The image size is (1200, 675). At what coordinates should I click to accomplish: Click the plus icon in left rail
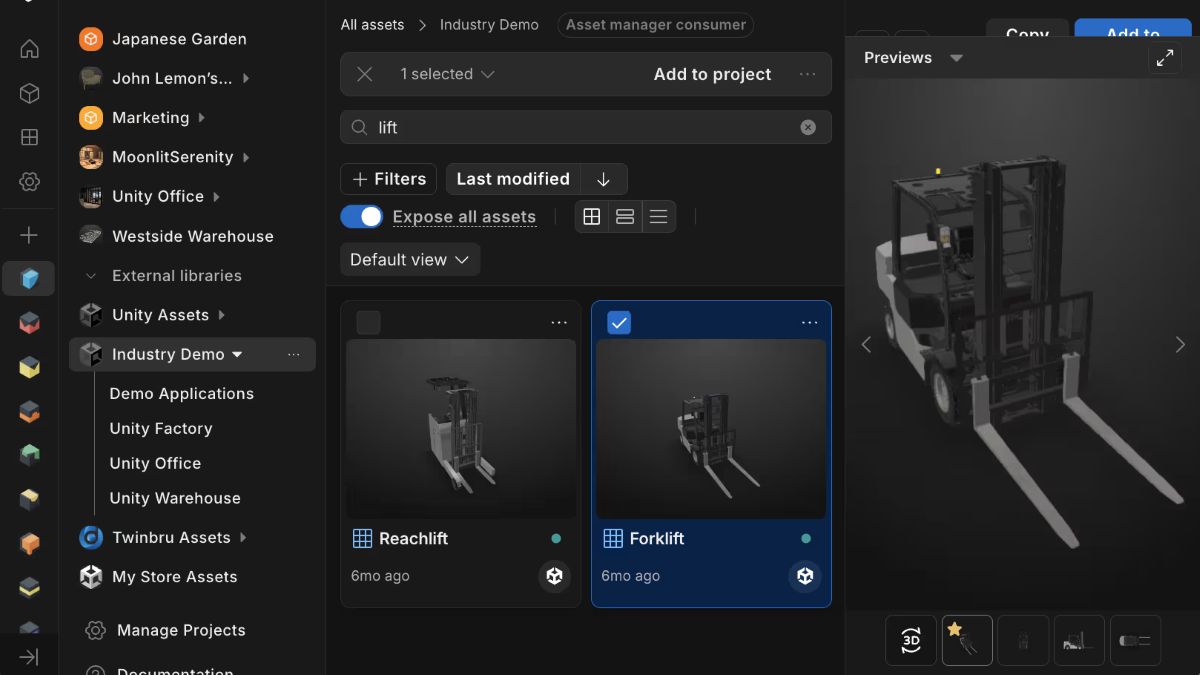(x=29, y=235)
